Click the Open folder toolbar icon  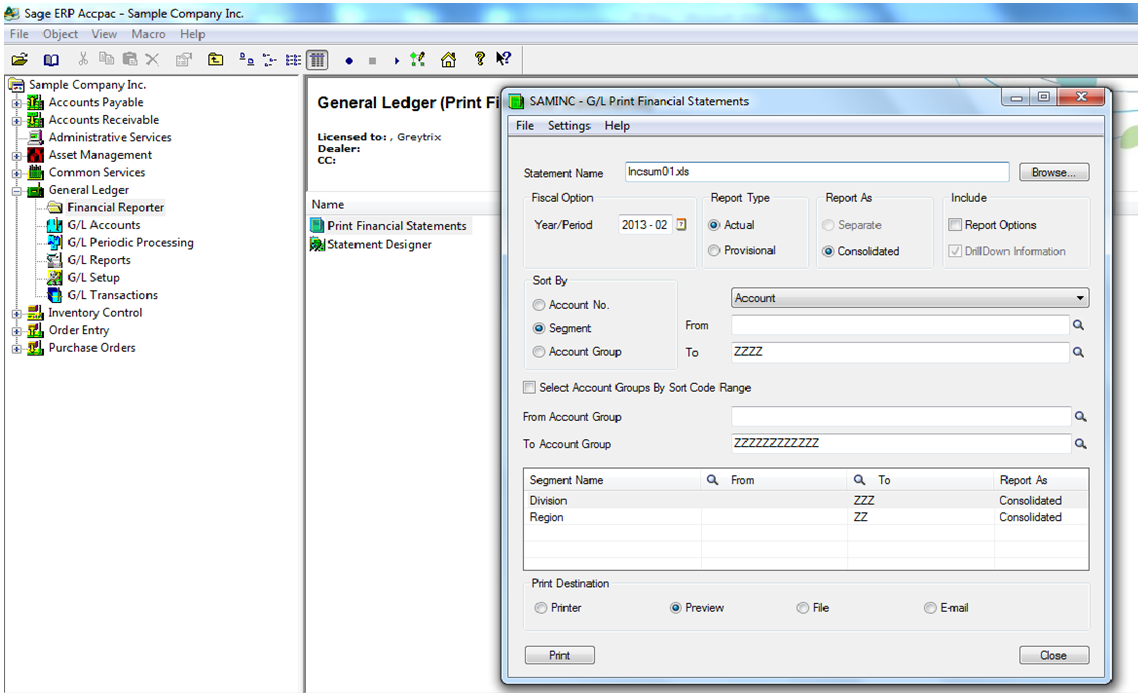tap(20, 60)
